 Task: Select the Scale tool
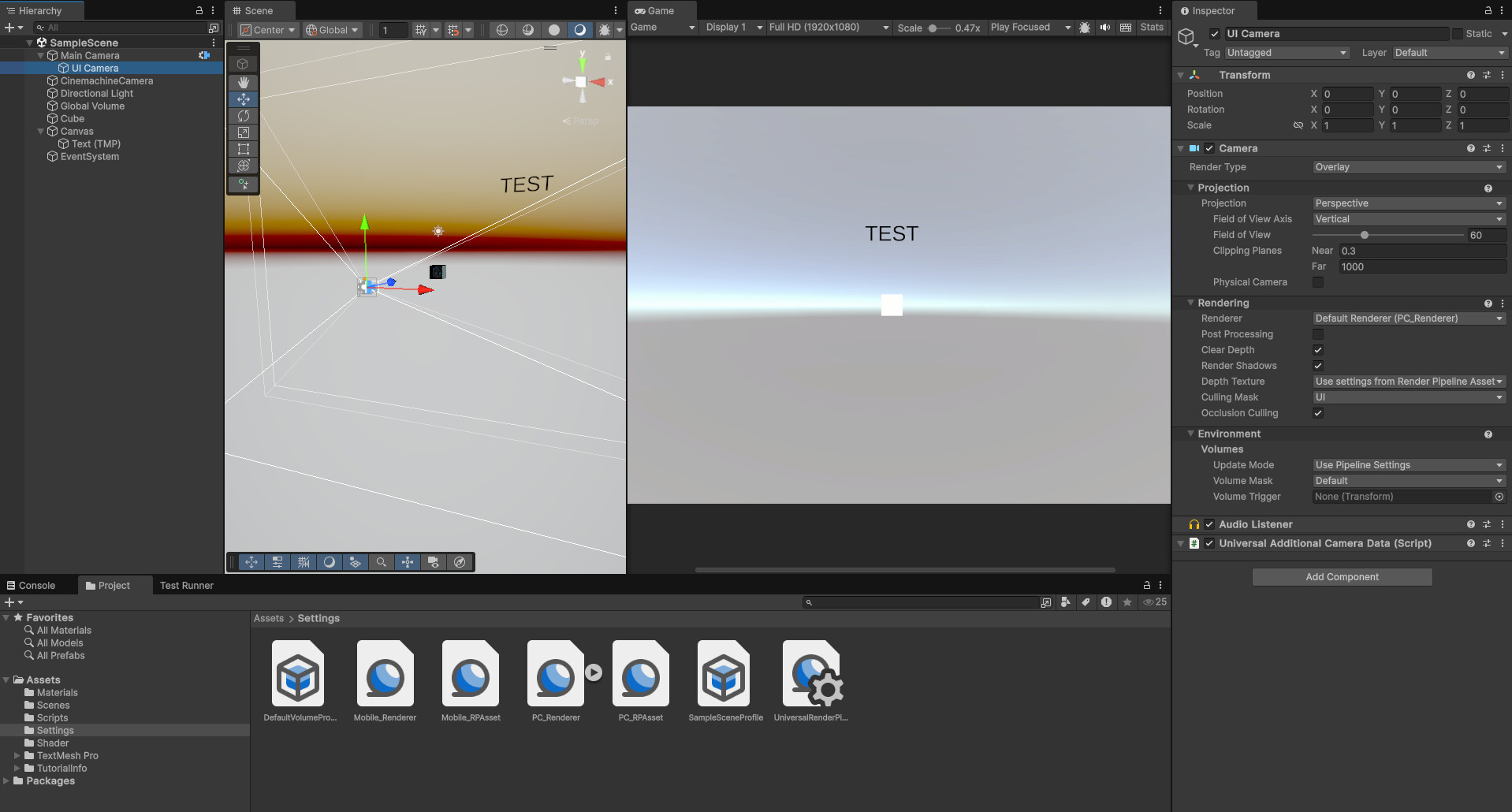(243, 132)
